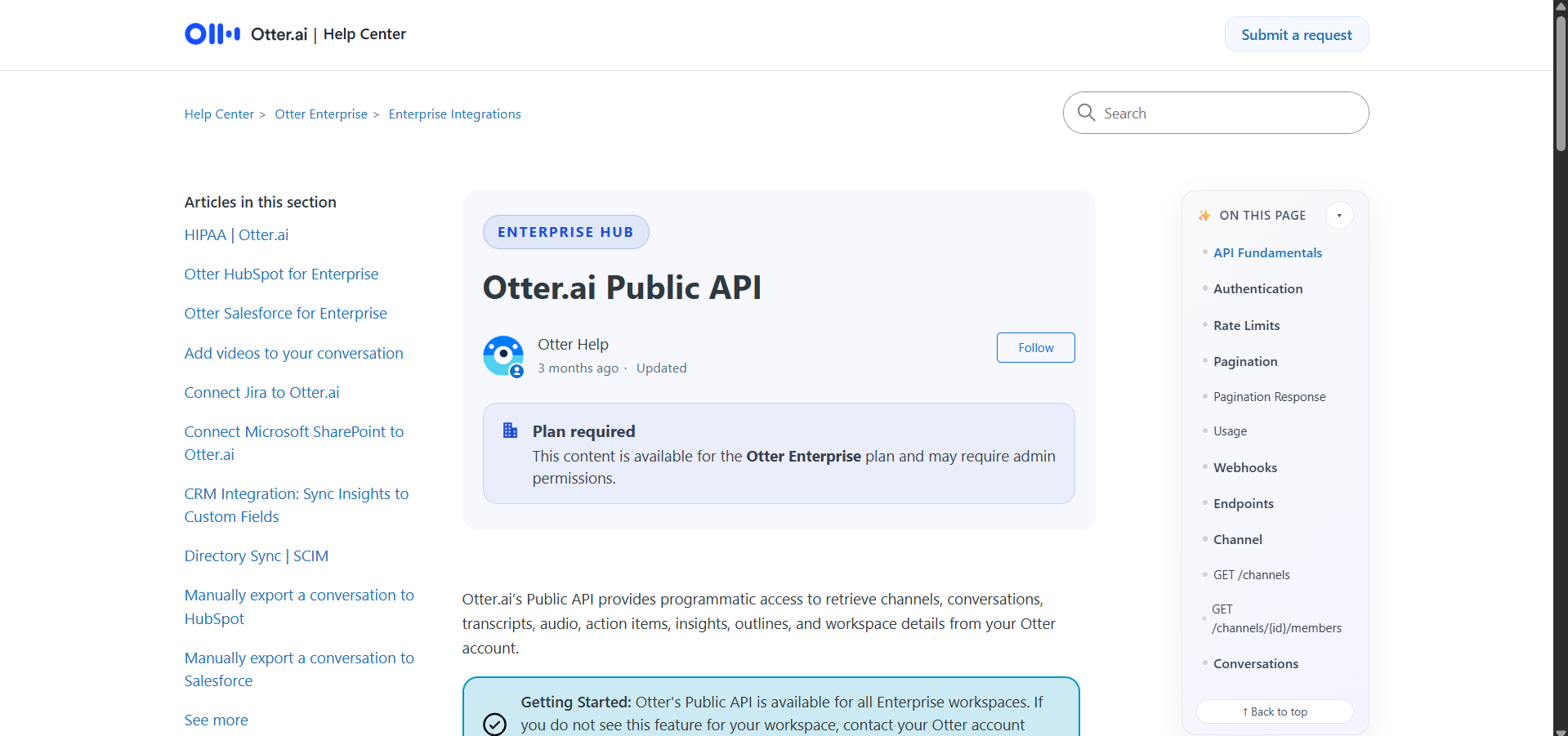Click Otter Help author avatar
This screenshot has width=1568, height=736.
tap(503, 356)
